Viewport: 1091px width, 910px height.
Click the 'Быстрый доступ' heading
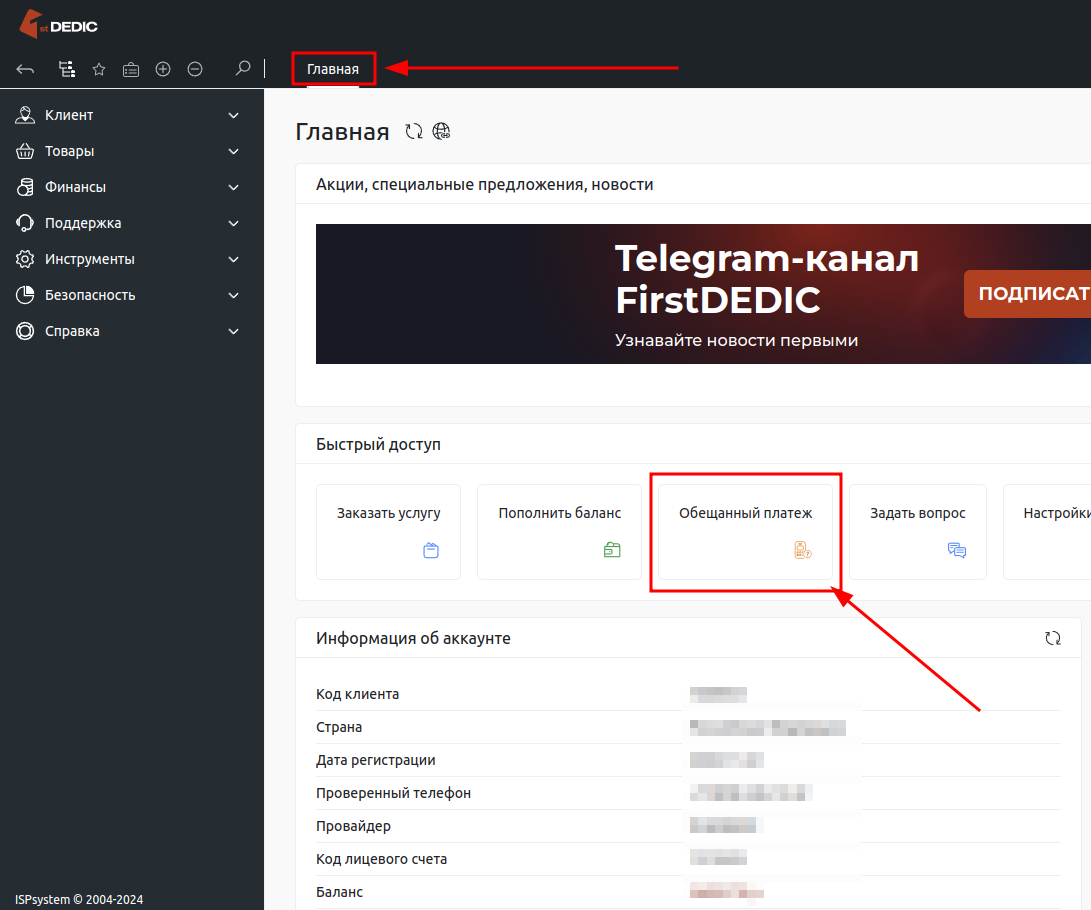[379, 445]
